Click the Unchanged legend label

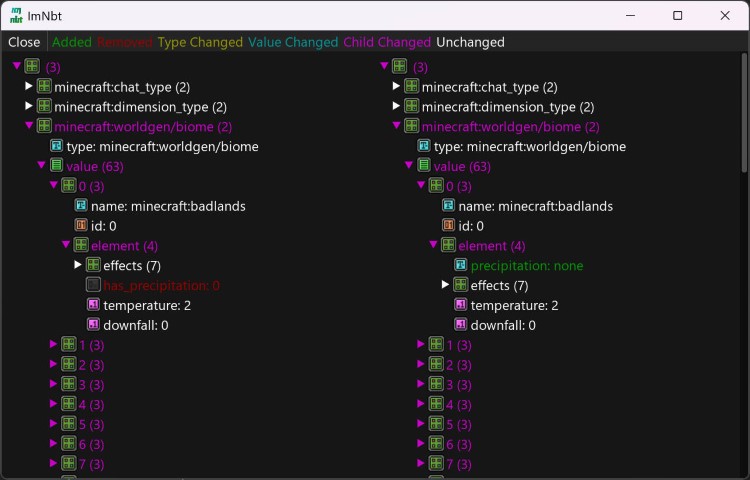470,42
